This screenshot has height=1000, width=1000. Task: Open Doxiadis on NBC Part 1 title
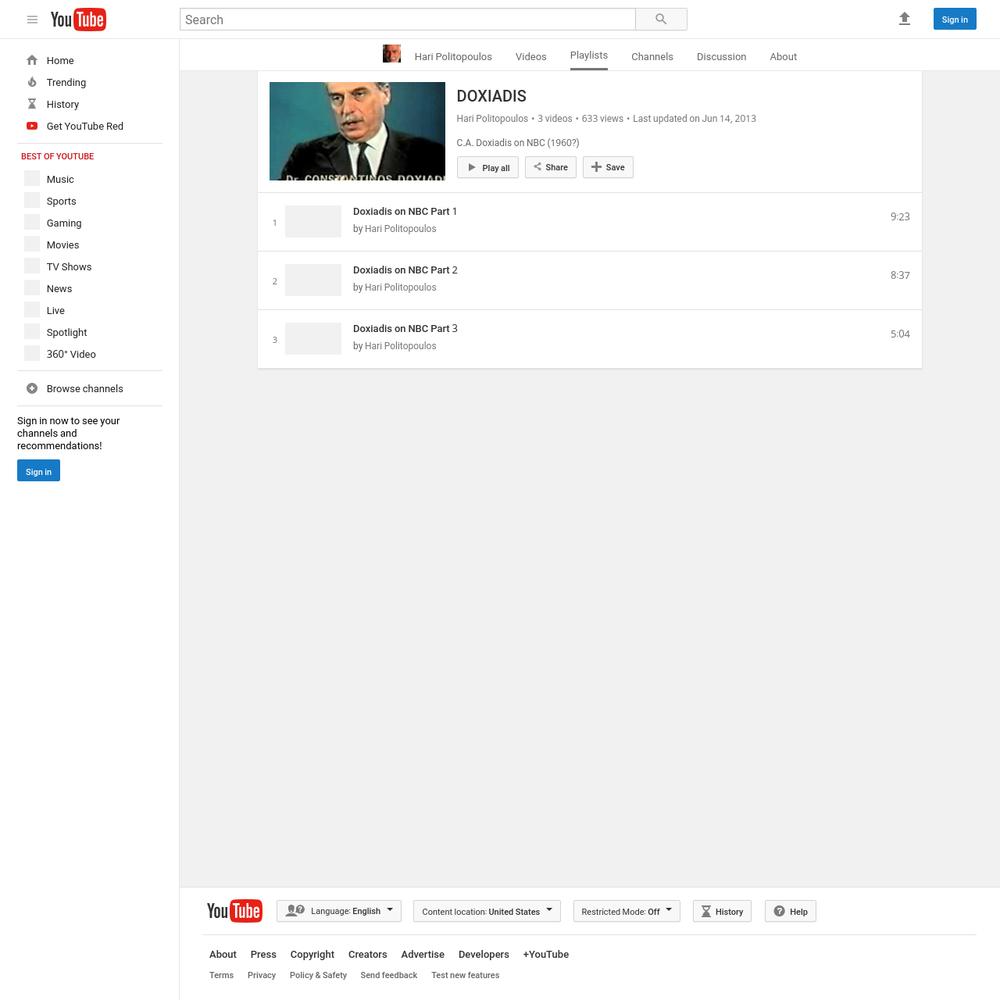405,211
